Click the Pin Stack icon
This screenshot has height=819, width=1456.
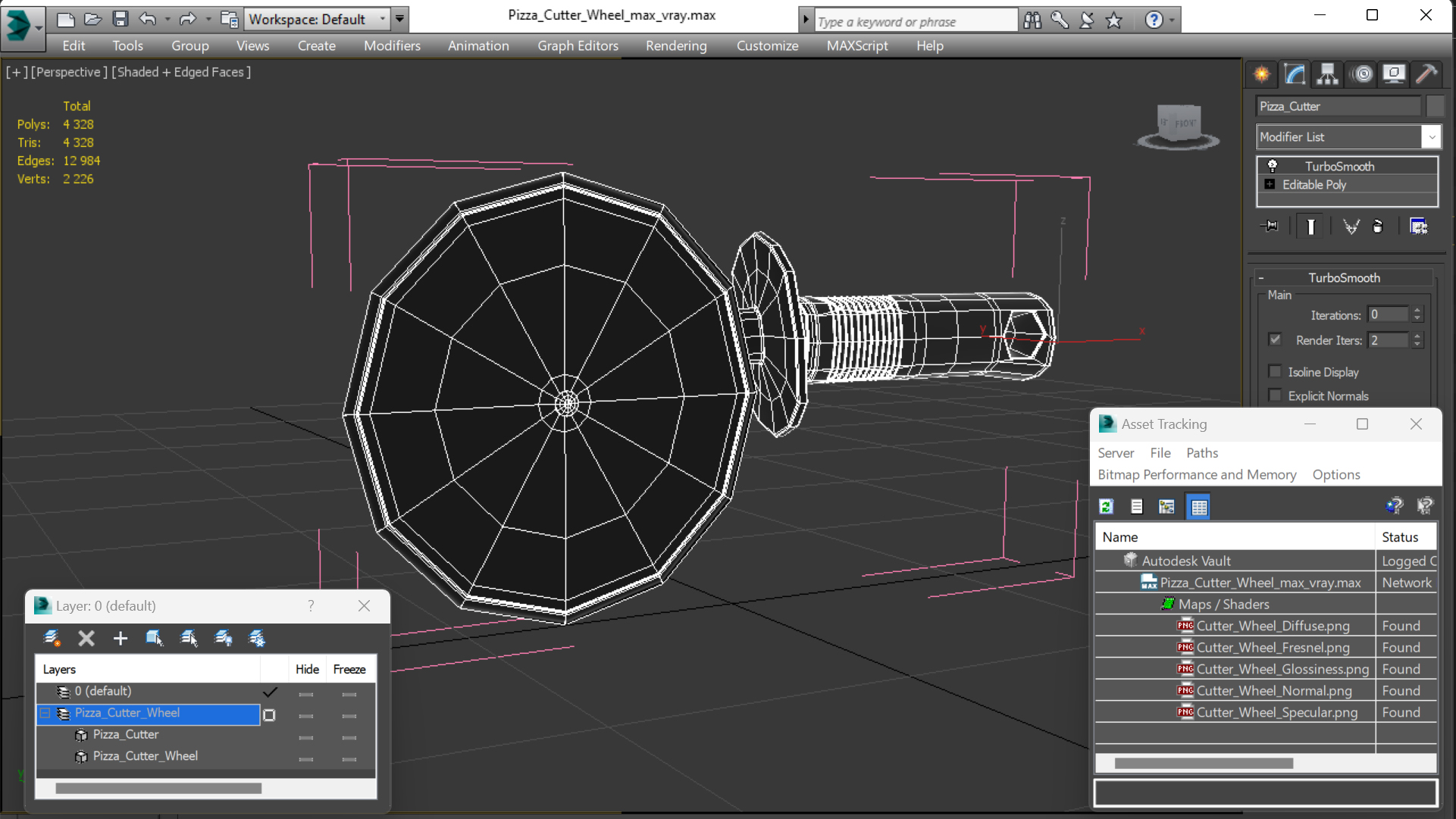tap(1270, 226)
